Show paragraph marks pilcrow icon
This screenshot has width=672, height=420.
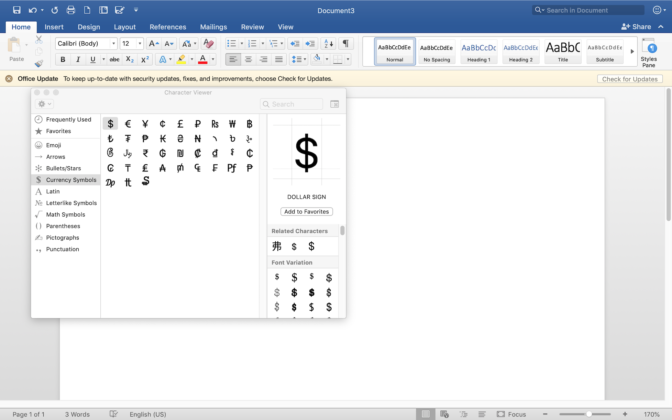point(345,43)
